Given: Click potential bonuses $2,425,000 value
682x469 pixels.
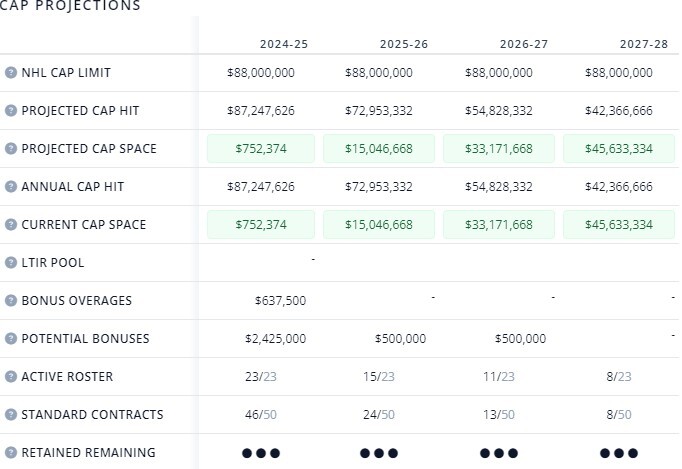Looking at the screenshot, I should tap(276, 338).
